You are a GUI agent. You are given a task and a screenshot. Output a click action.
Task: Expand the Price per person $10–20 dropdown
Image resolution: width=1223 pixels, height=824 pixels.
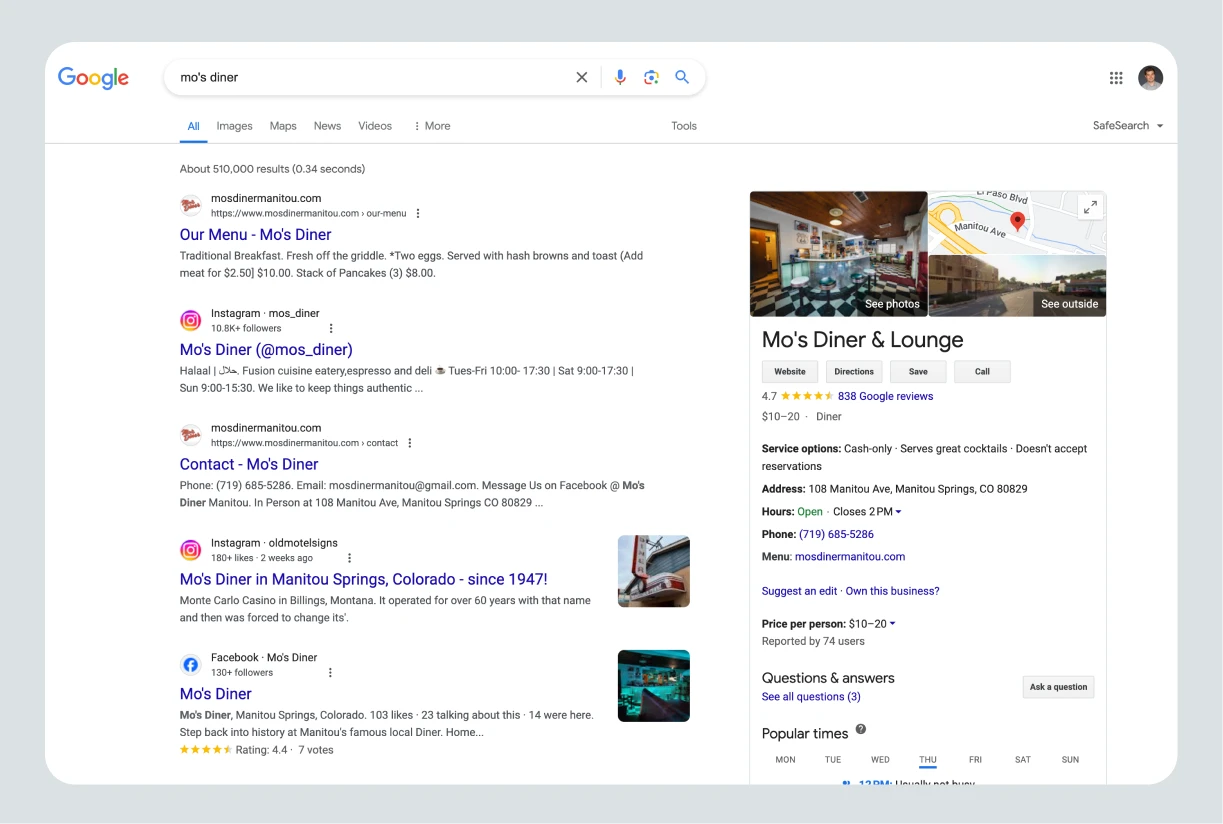point(872,624)
